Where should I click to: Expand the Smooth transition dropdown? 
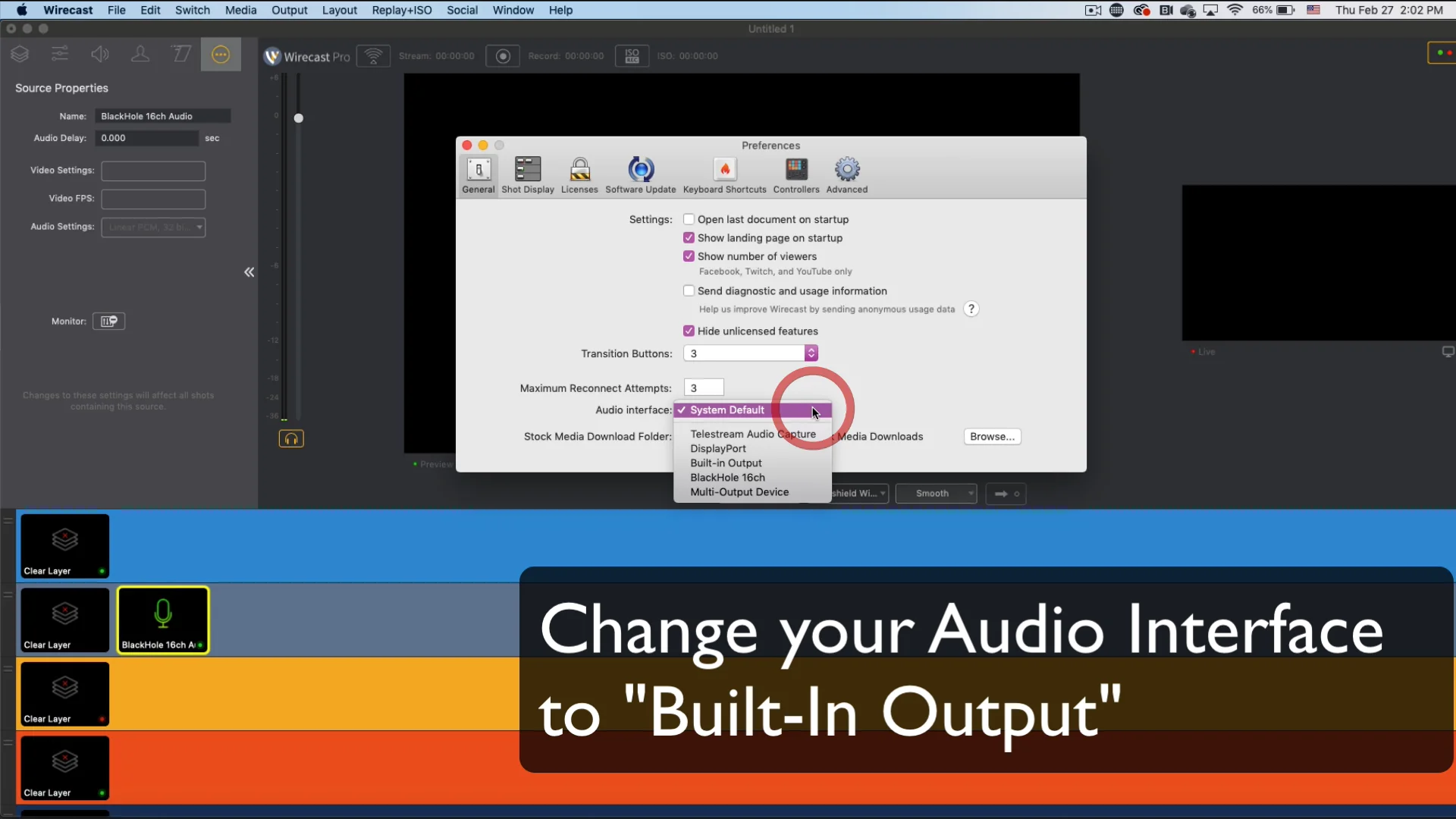click(936, 494)
